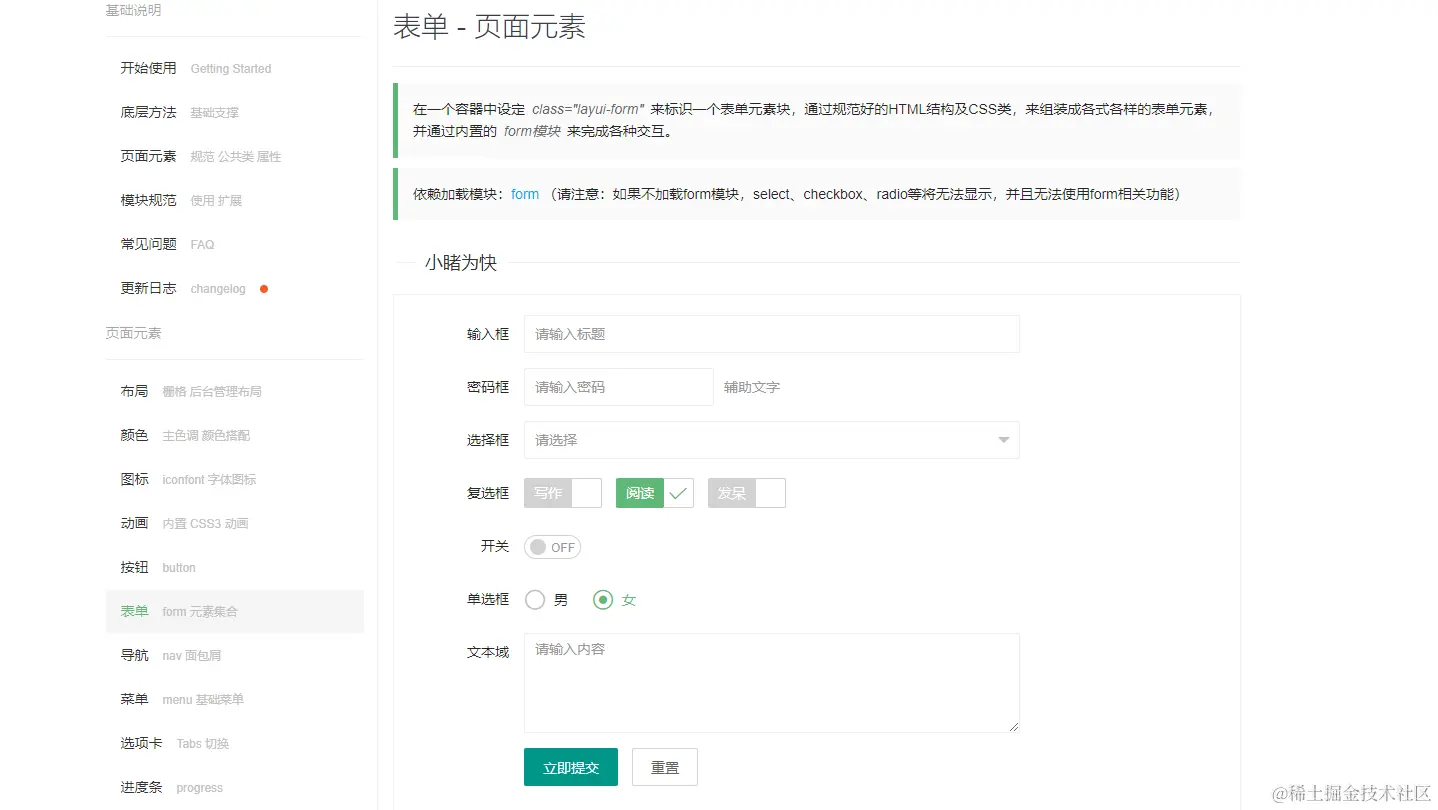
Task: Turn on the OFF switch
Action: (x=552, y=547)
